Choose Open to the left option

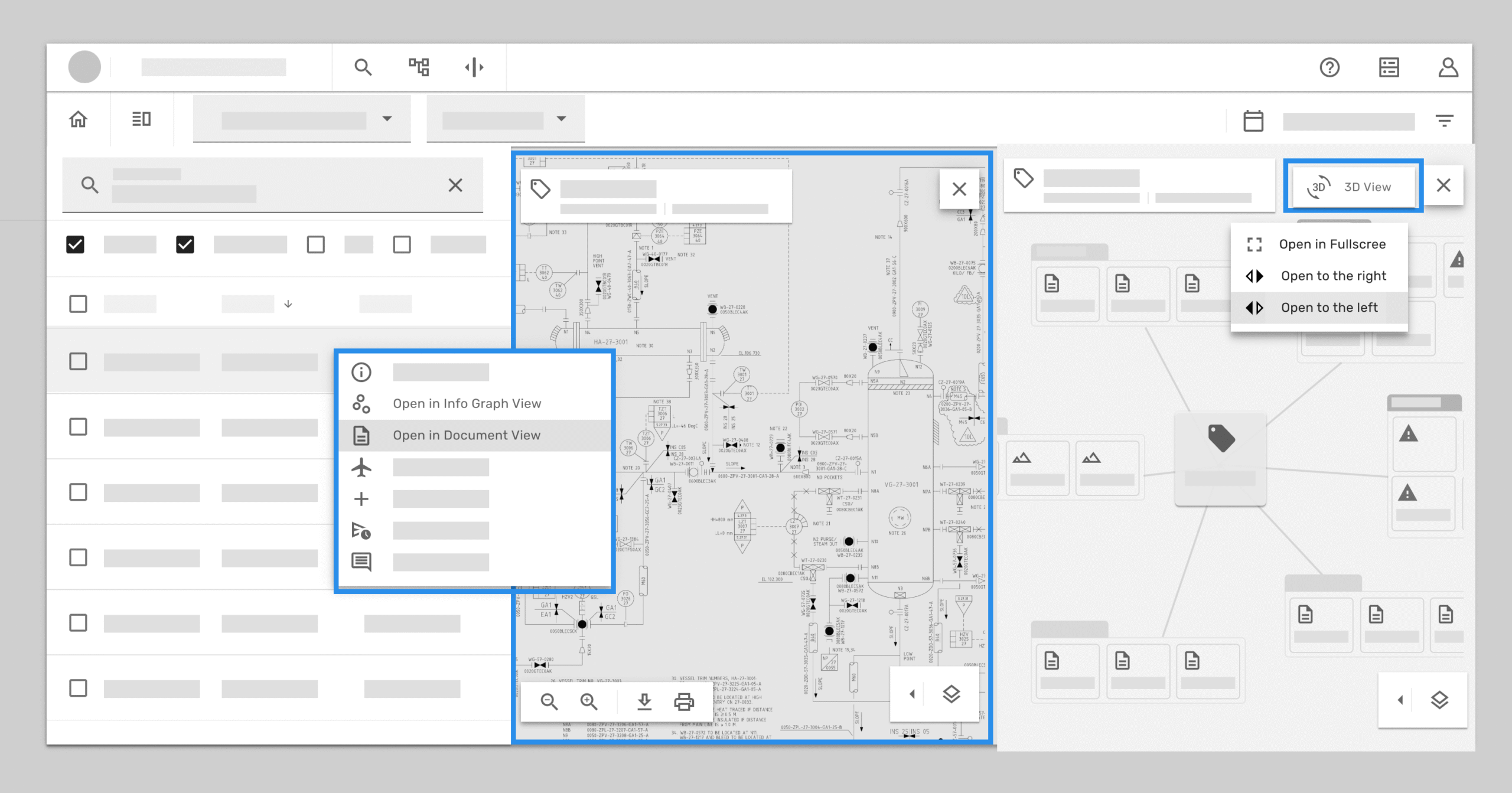point(1329,308)
